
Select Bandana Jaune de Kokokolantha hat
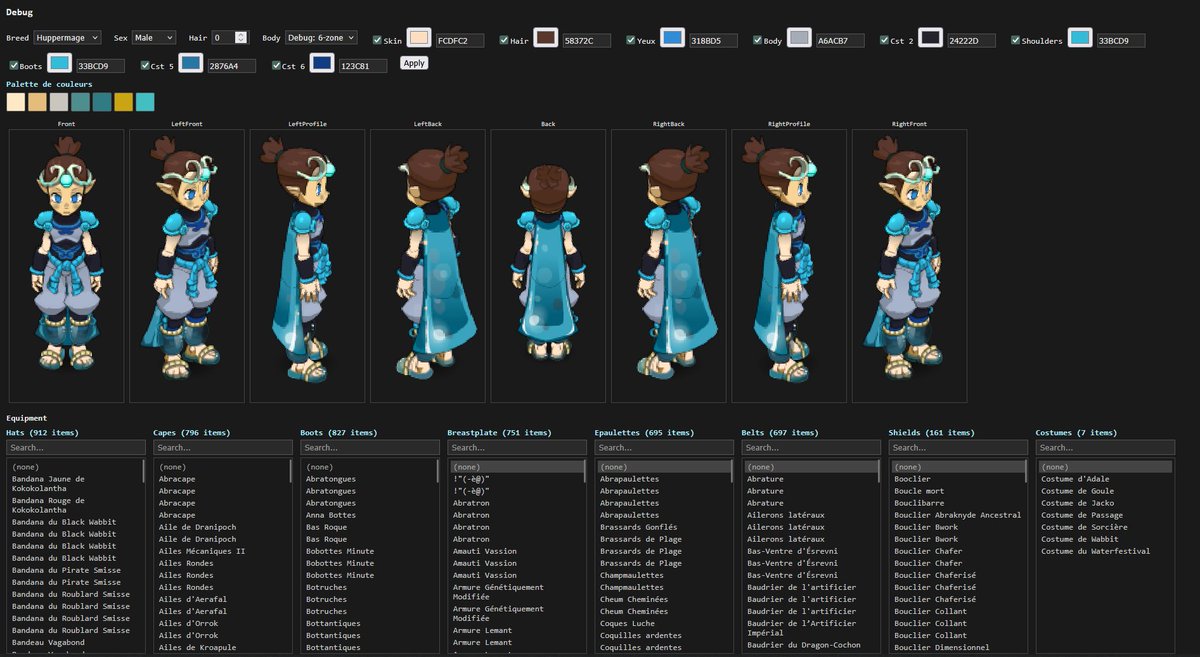tap(75, 483)
